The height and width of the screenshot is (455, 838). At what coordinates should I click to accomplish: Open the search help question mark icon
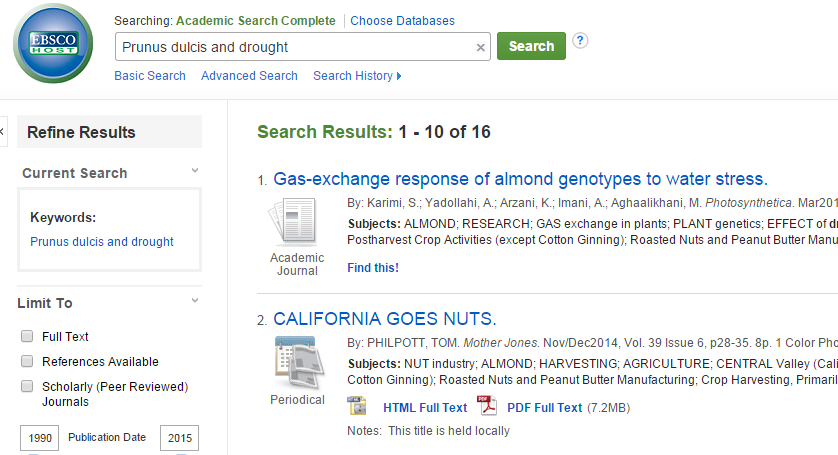[x=580, y=41]
